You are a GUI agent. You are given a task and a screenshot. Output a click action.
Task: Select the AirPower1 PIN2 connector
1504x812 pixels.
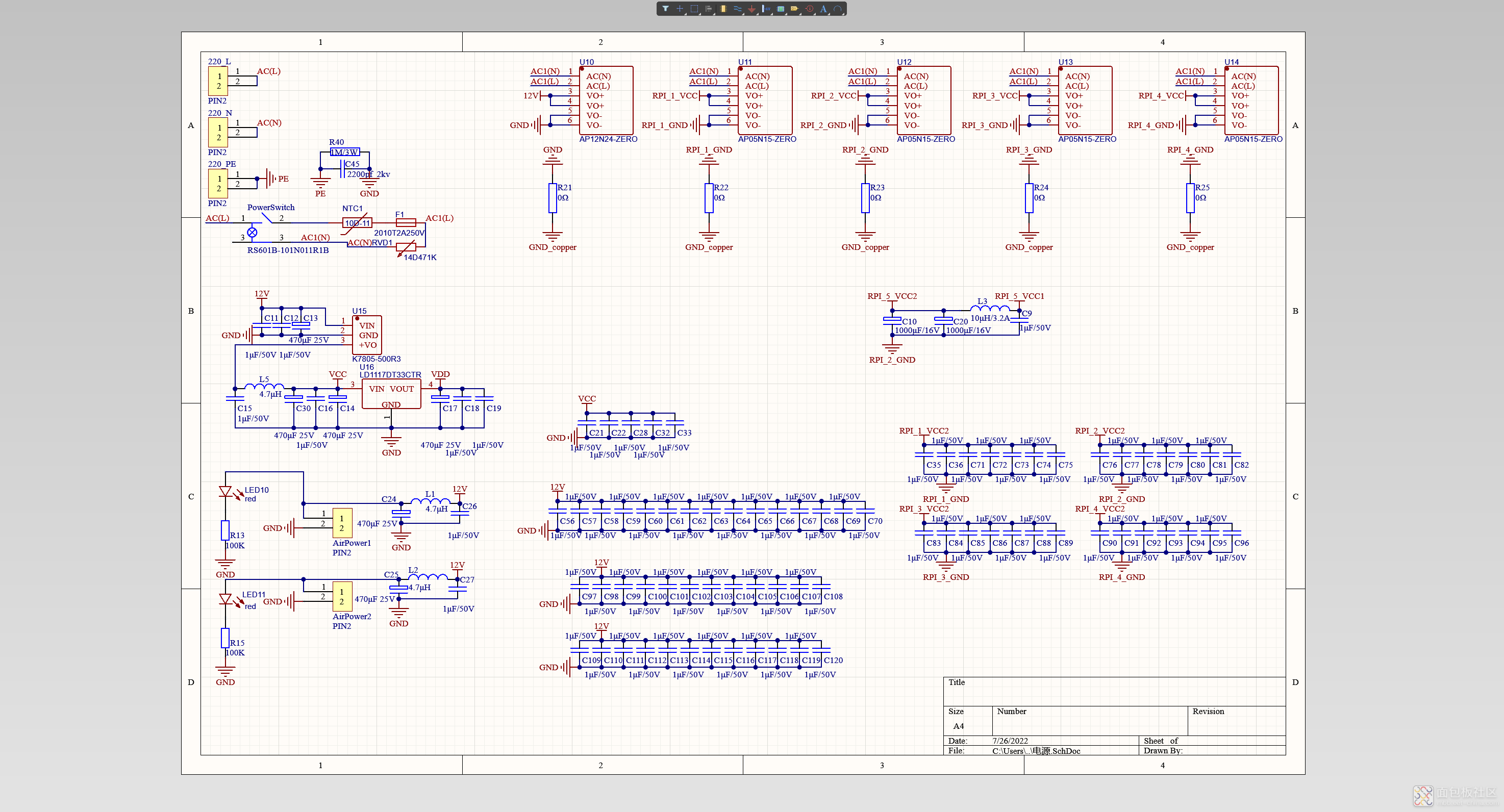(342, 523)
